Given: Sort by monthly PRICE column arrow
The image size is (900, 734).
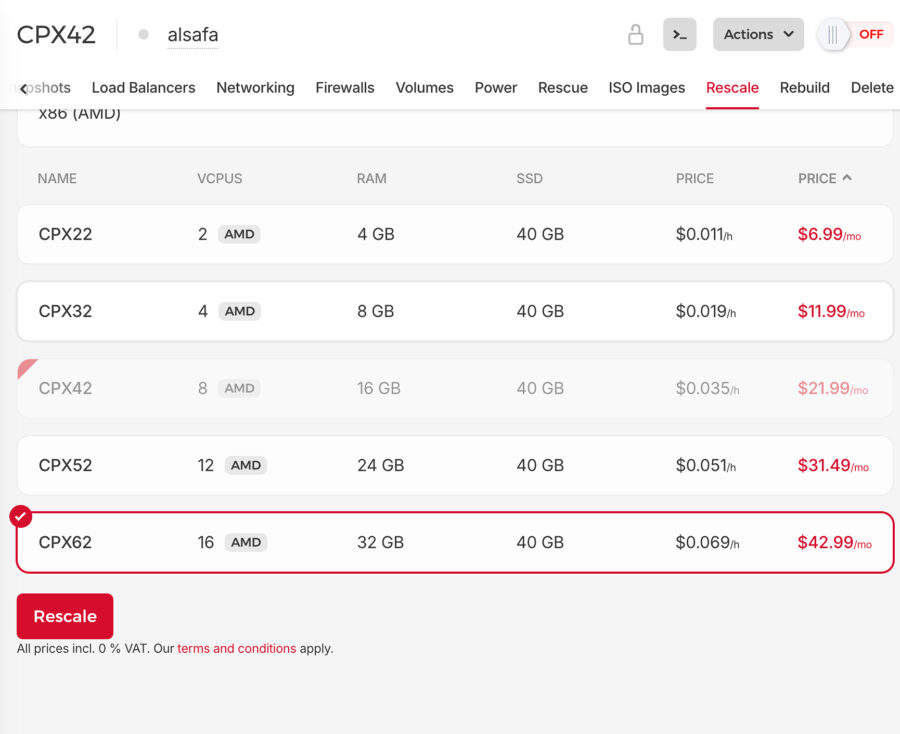Looking at the screenshot, I should [847, 178].
